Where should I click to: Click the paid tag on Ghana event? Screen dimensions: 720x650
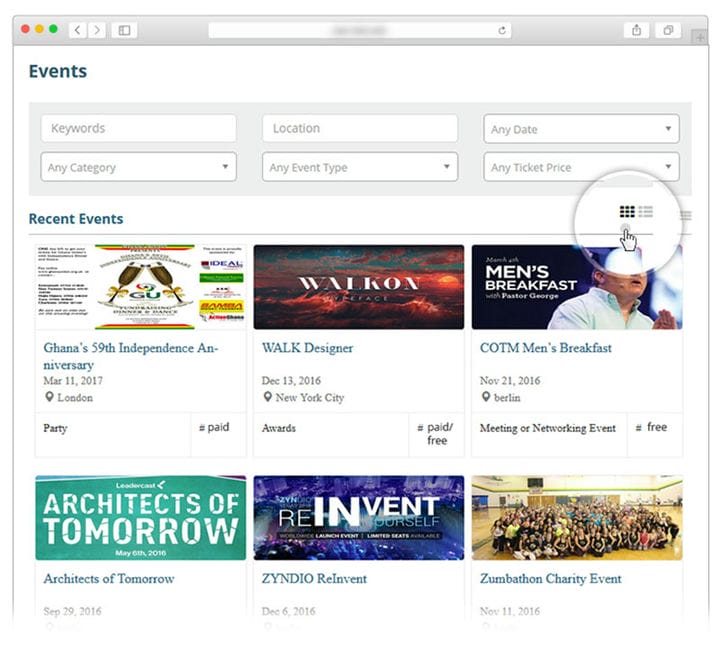214,427
